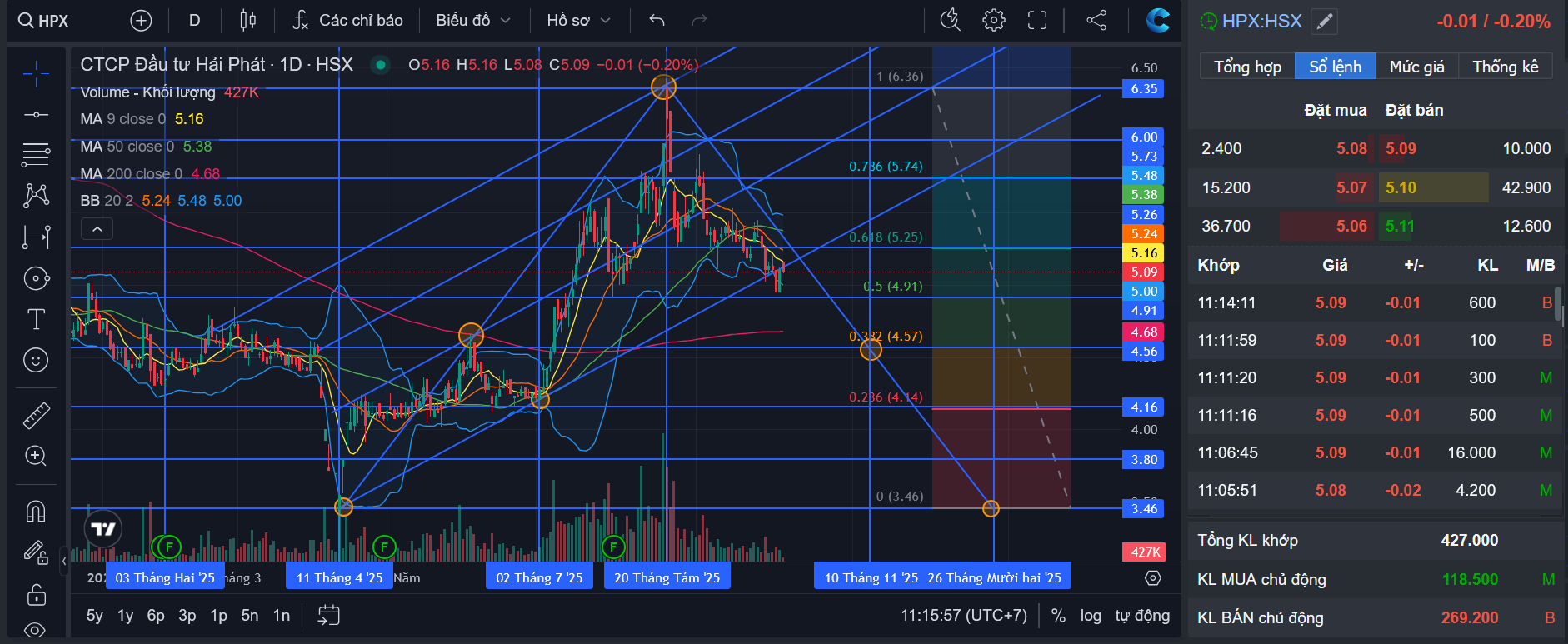Image resolution: width=1568 pixels, height=644 pixels.
Task: Toggle hide all drawings eye icon
Action: point(36,630)
